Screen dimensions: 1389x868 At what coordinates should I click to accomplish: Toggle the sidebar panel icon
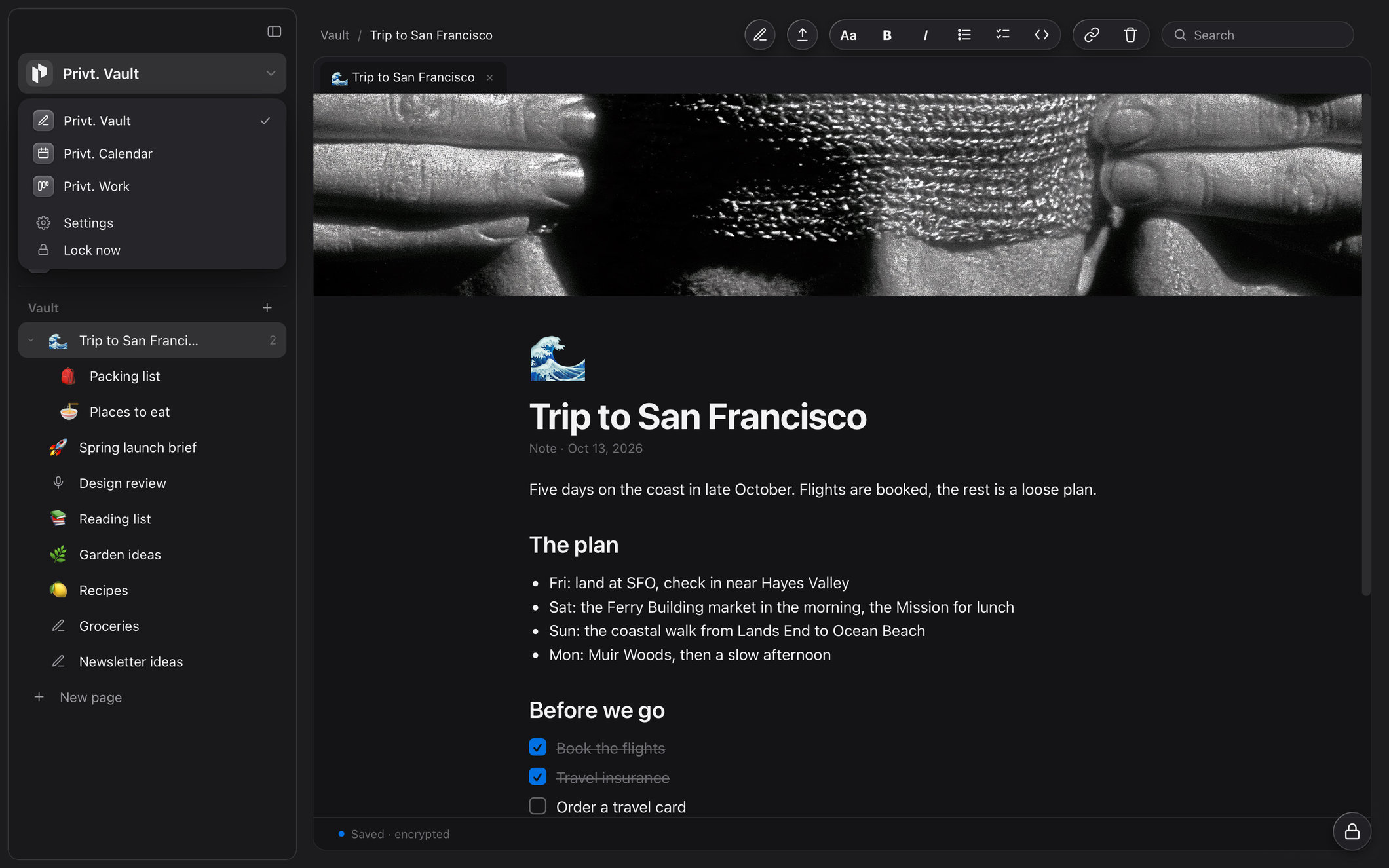click(275, 31)
